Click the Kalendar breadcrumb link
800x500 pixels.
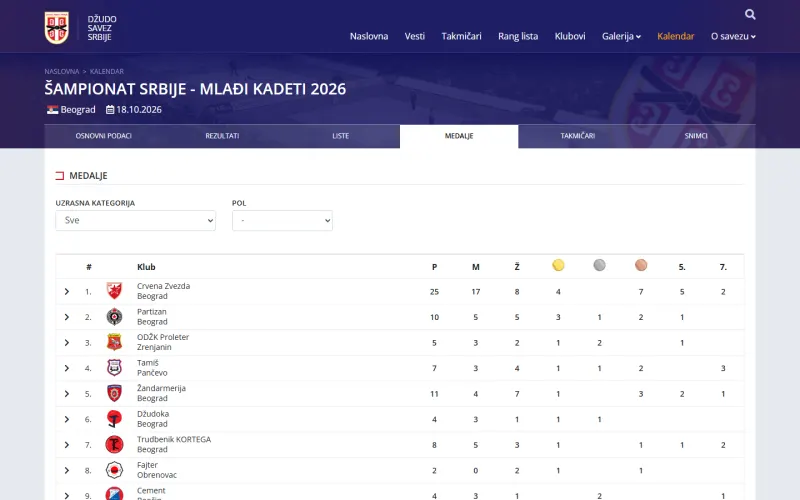tap(107, 71)
